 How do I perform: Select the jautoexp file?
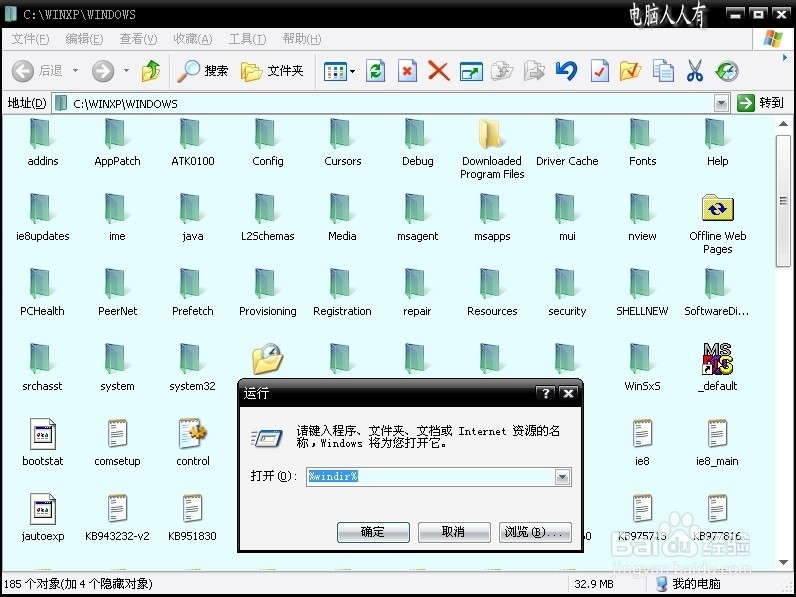[x=43, y=517]
